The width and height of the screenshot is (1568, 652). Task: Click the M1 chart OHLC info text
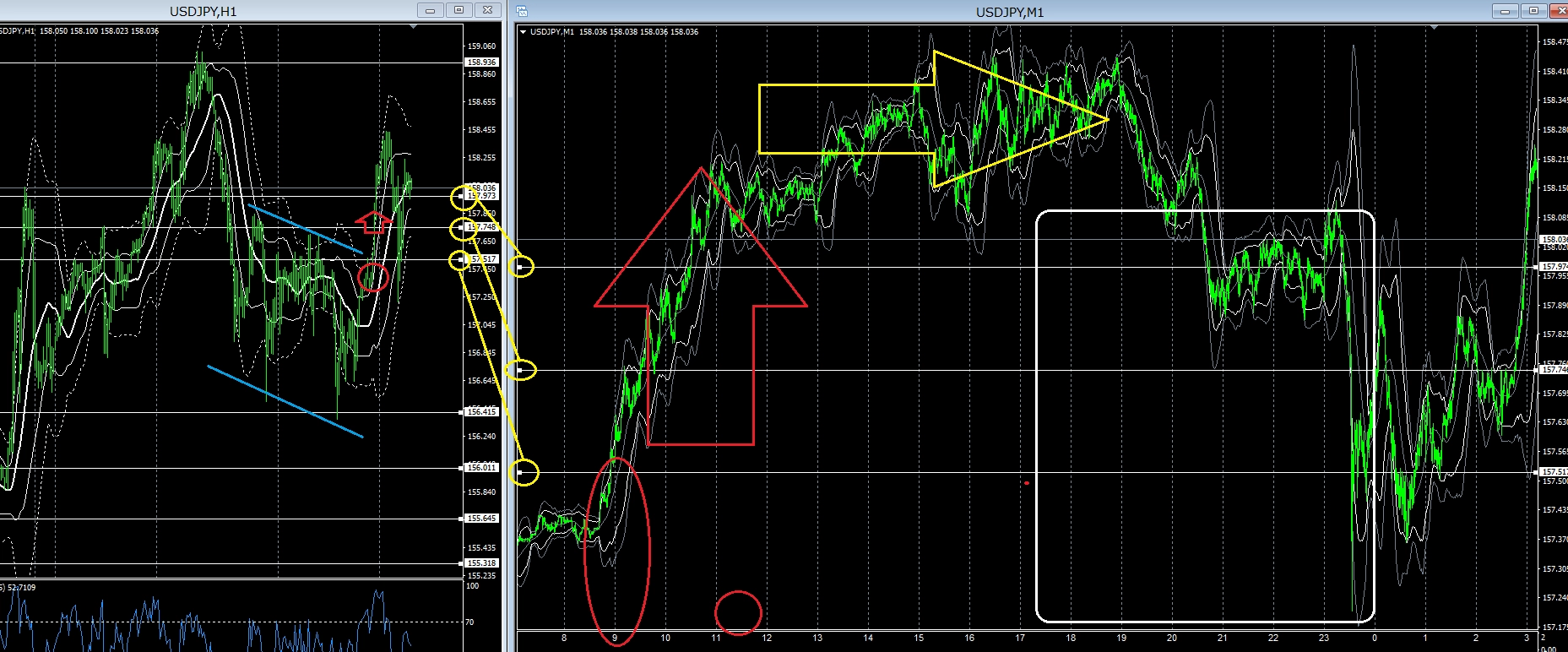[x=614, y=32]
